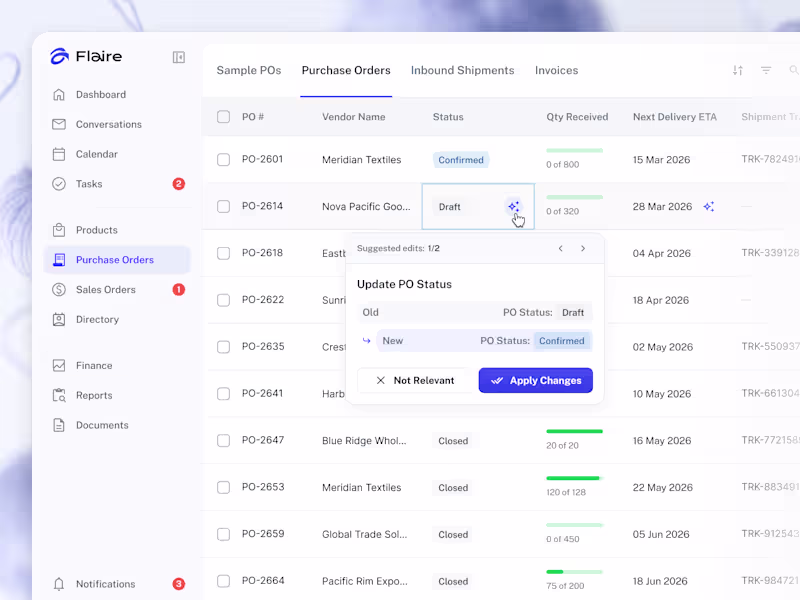
Task: Click PO-2664 progress bar 75 of 200
Action: [x=574, y=572]
